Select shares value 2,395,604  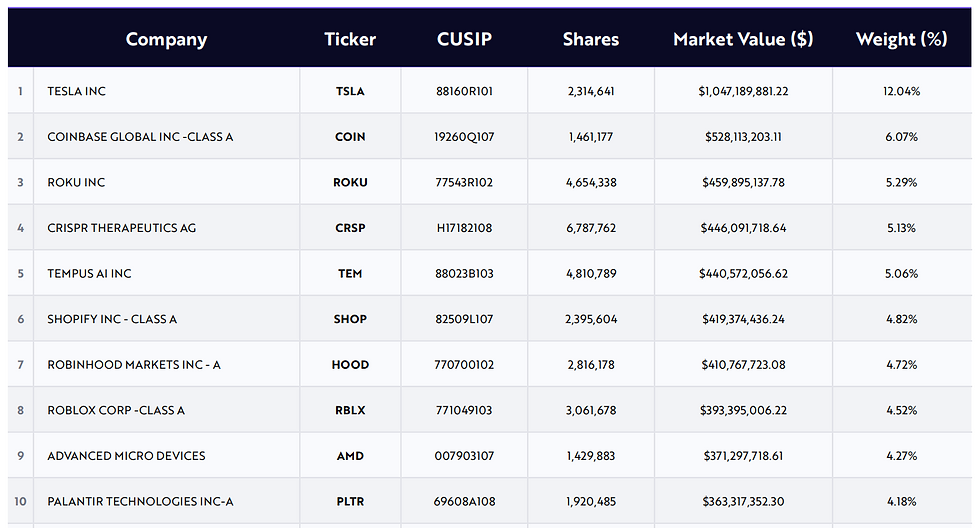[x=591, y=319]
